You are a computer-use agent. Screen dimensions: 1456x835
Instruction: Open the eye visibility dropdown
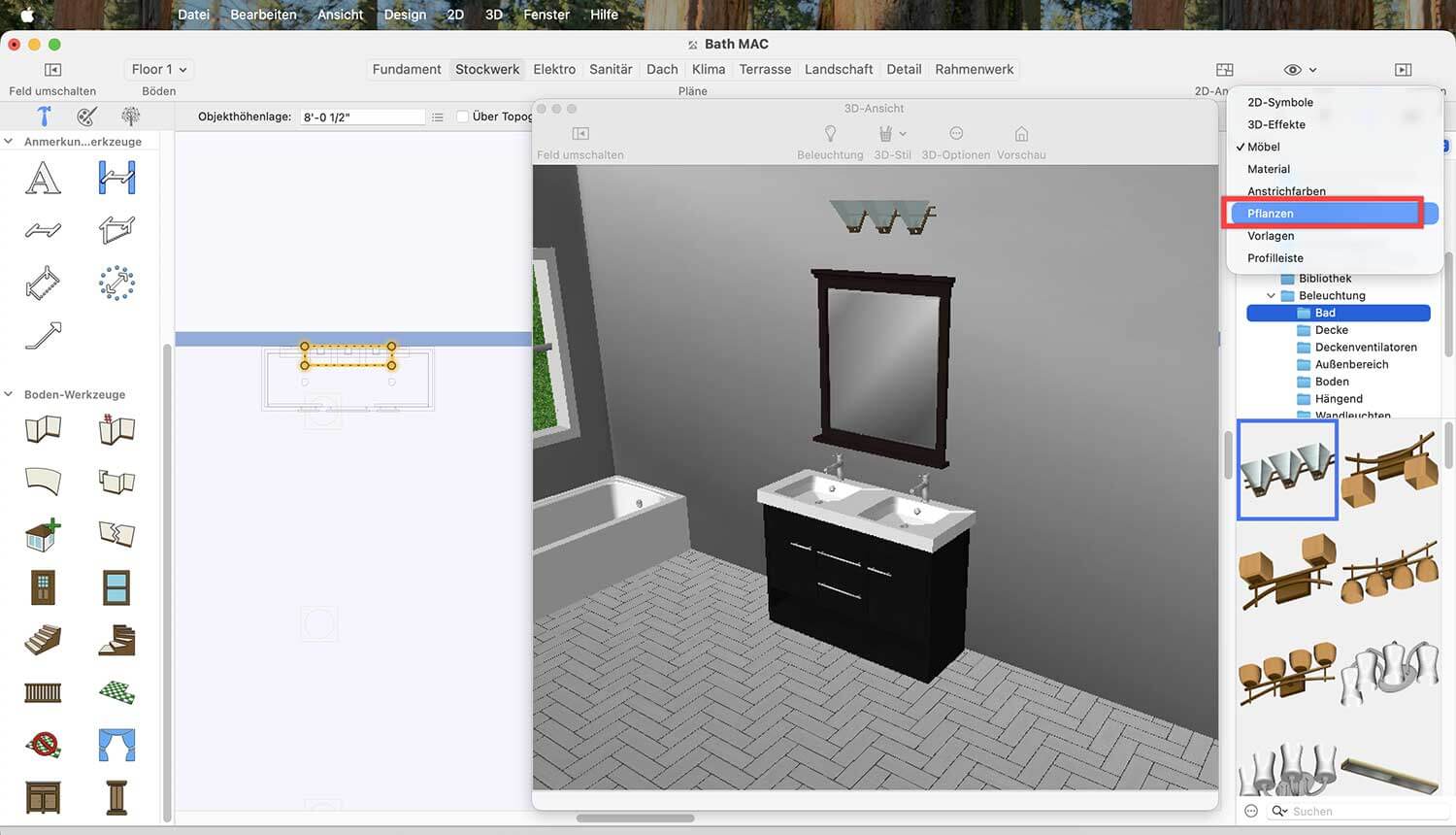(1300, 70)
